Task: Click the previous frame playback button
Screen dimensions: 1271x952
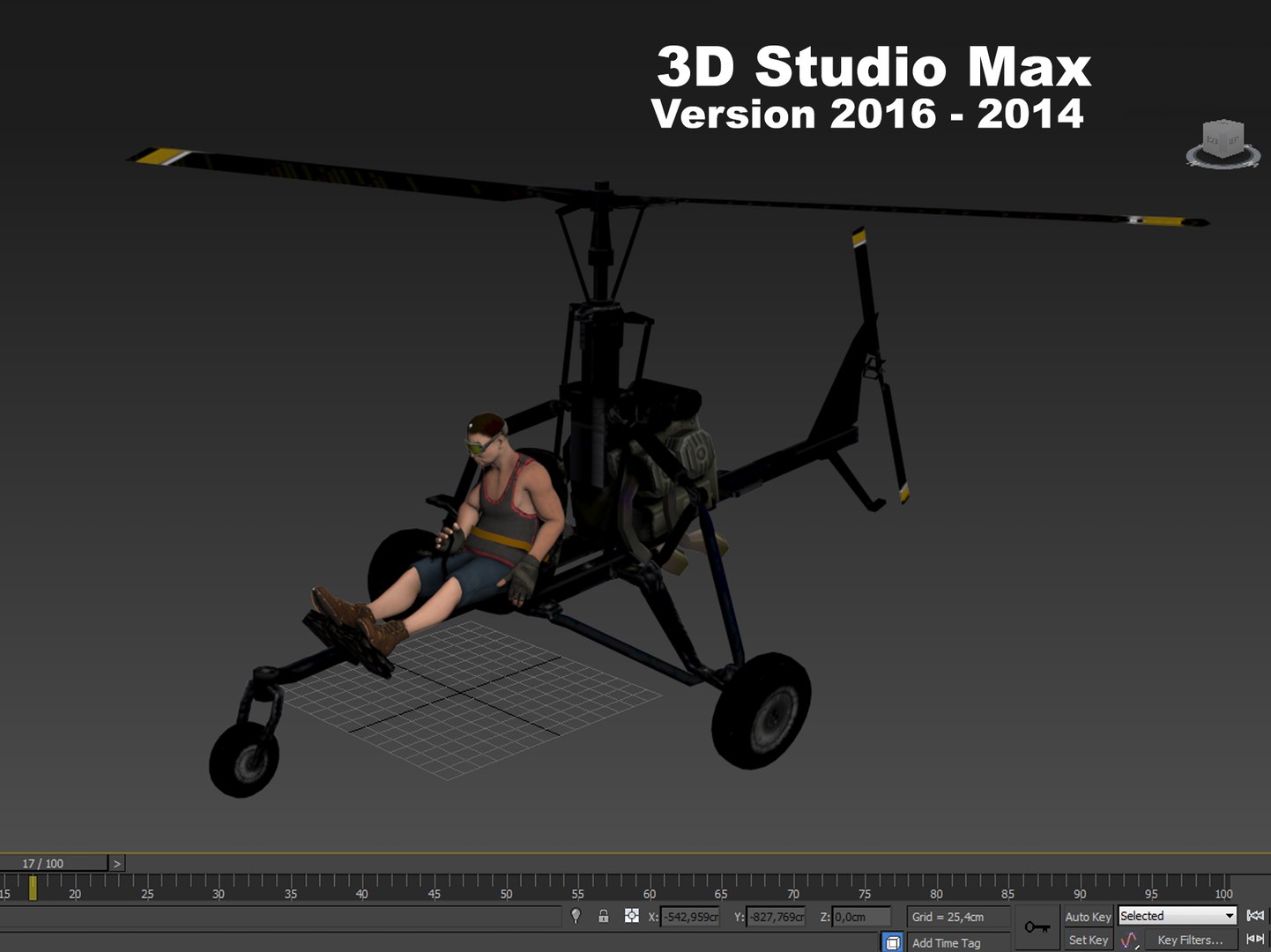Action: click(1255, 939)
